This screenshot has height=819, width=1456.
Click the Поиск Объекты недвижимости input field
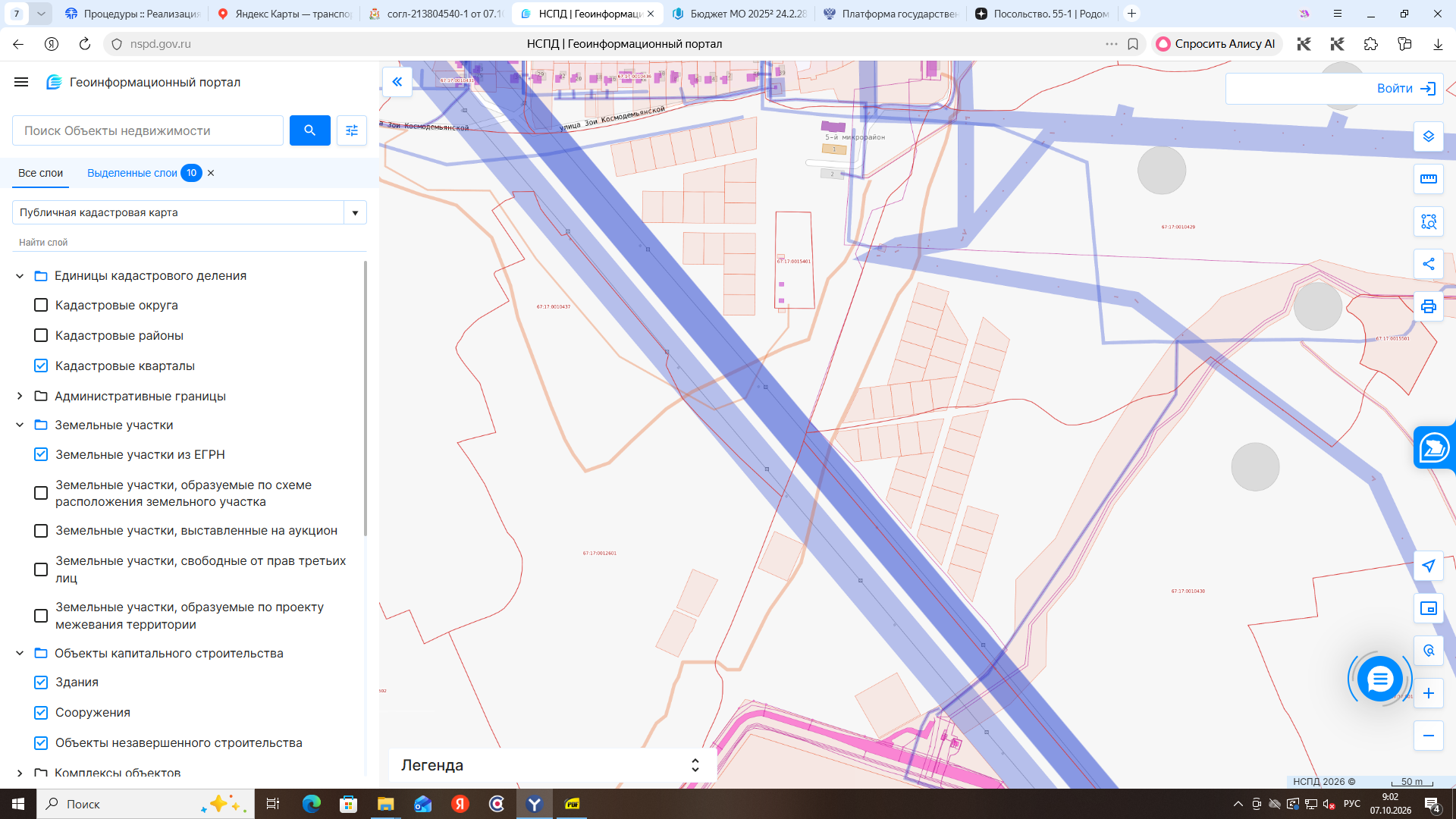(x=148, y=130)
